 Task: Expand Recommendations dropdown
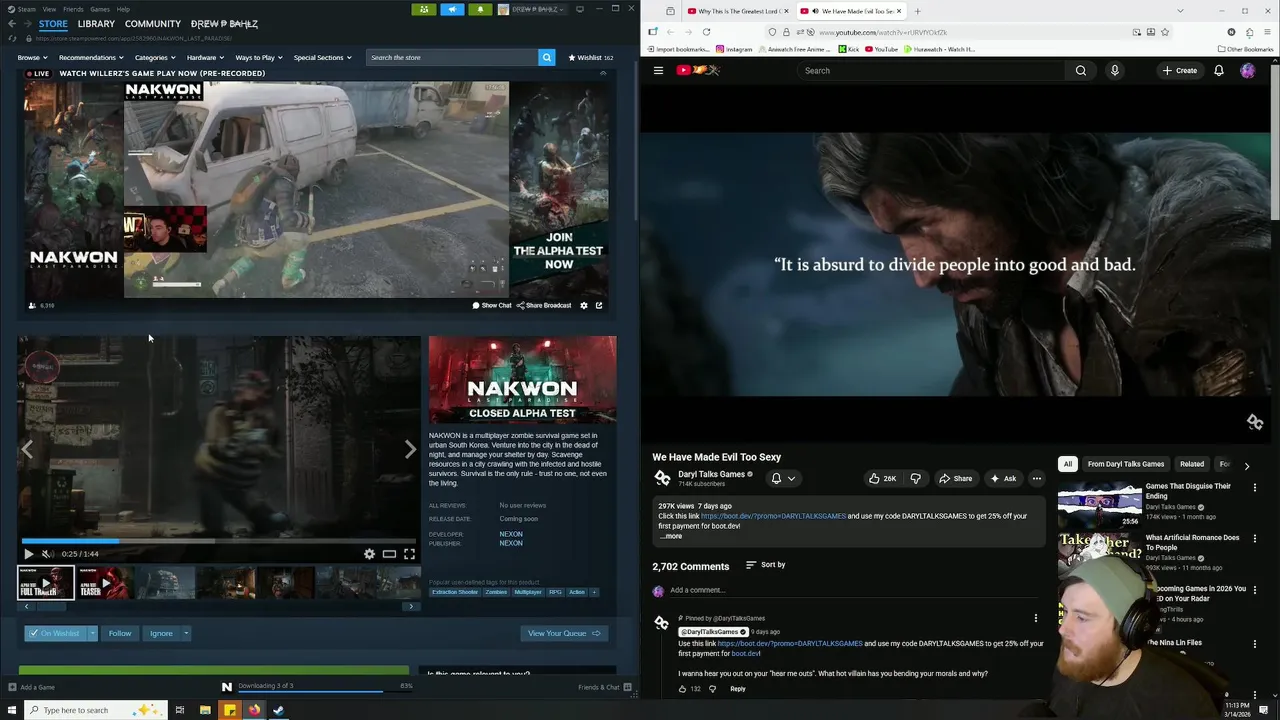91,57
